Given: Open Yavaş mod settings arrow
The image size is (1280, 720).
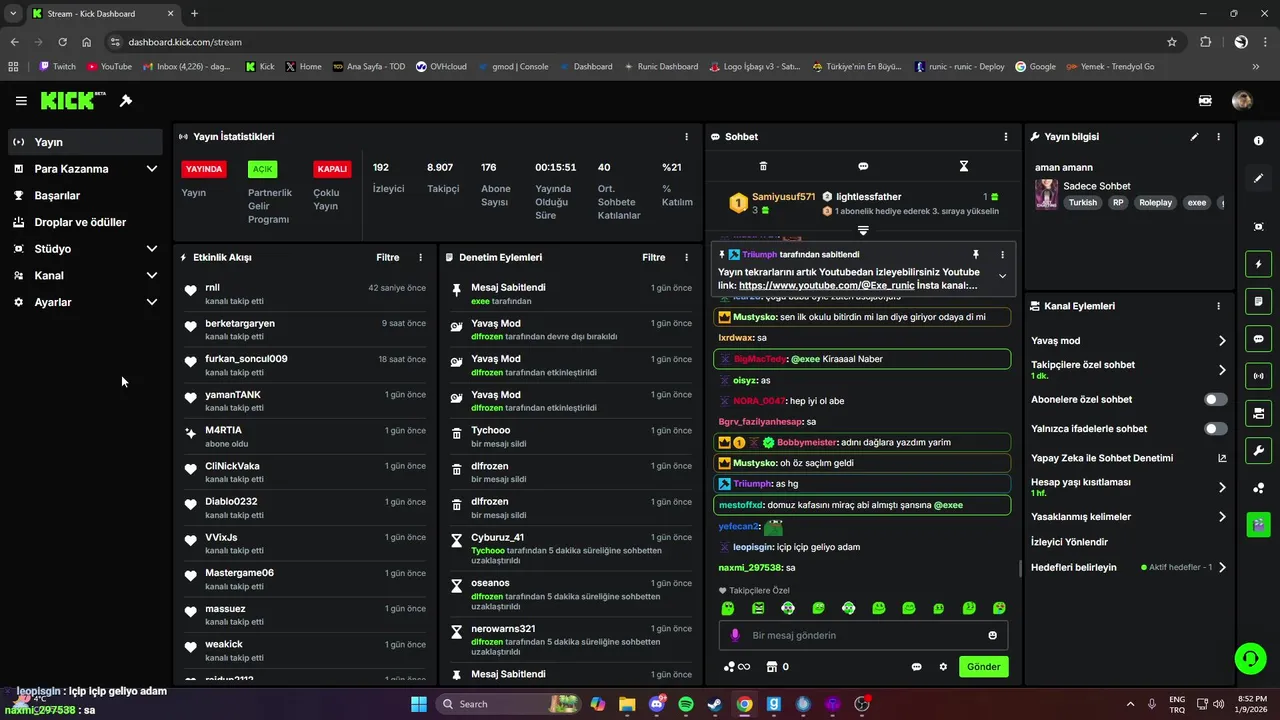Looking at the screenshot, I should 1222,341.
